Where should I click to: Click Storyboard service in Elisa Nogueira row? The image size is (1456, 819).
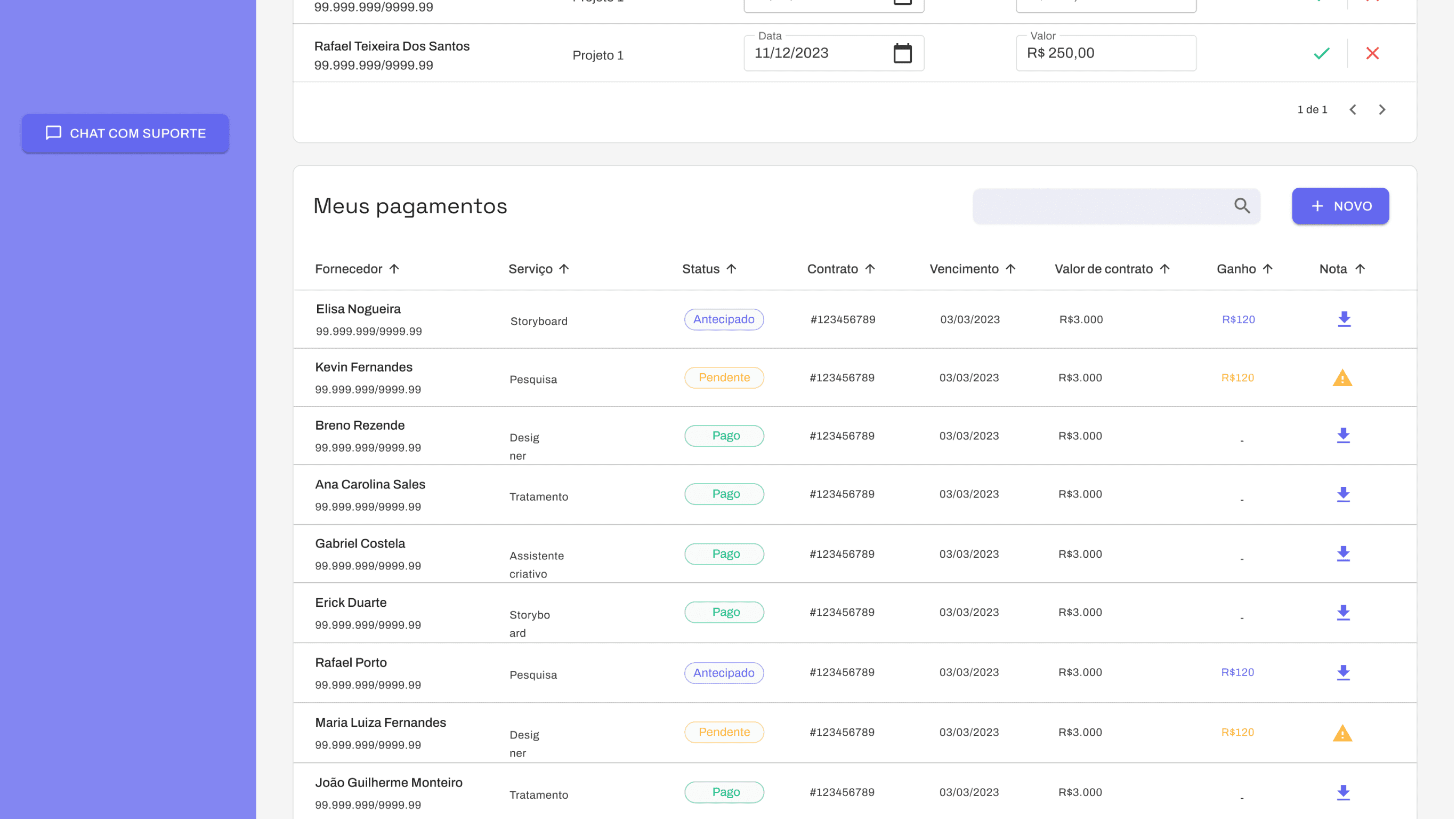point(539,322)
